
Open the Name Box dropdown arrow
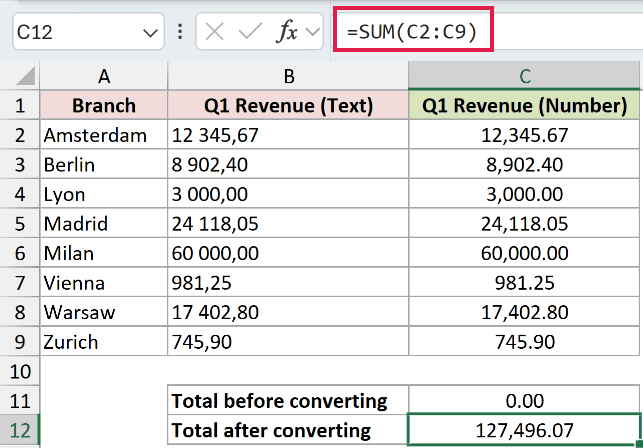pyautogui.click(x=150, y=32)
